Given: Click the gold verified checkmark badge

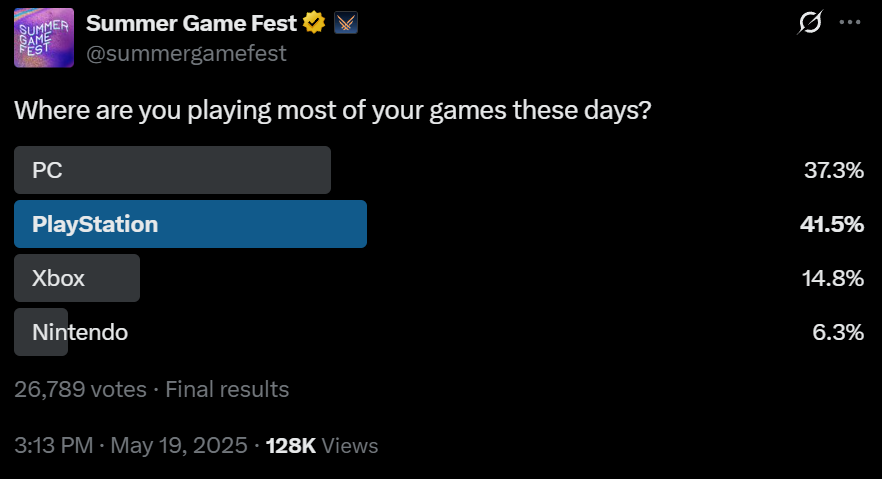Looking at the screenshot, I should (x=314, y=23).
